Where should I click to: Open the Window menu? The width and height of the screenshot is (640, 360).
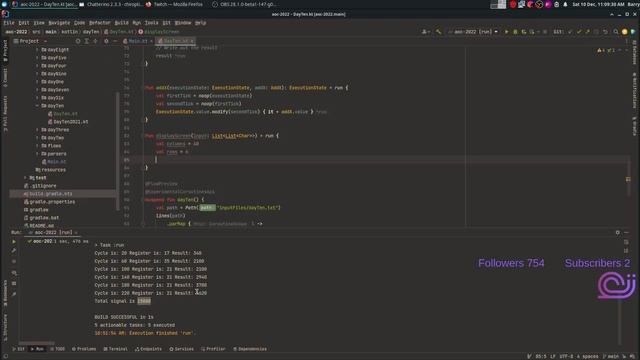coord(182,23)
